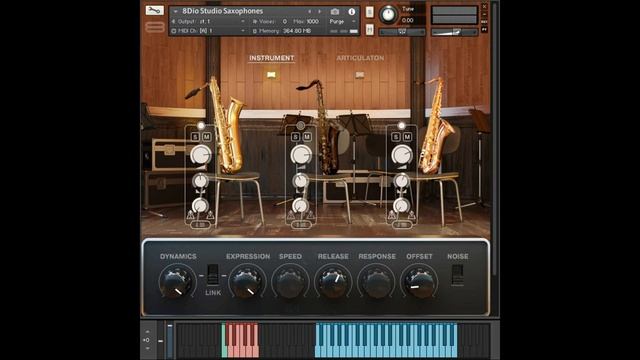The image size is (640, 360).
Task: Mute the right saxophone with M button
Action: (x=407, y=137)
